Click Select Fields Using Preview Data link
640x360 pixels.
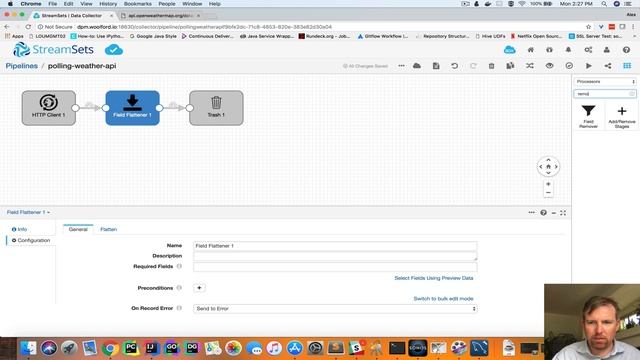coord(433,278)
